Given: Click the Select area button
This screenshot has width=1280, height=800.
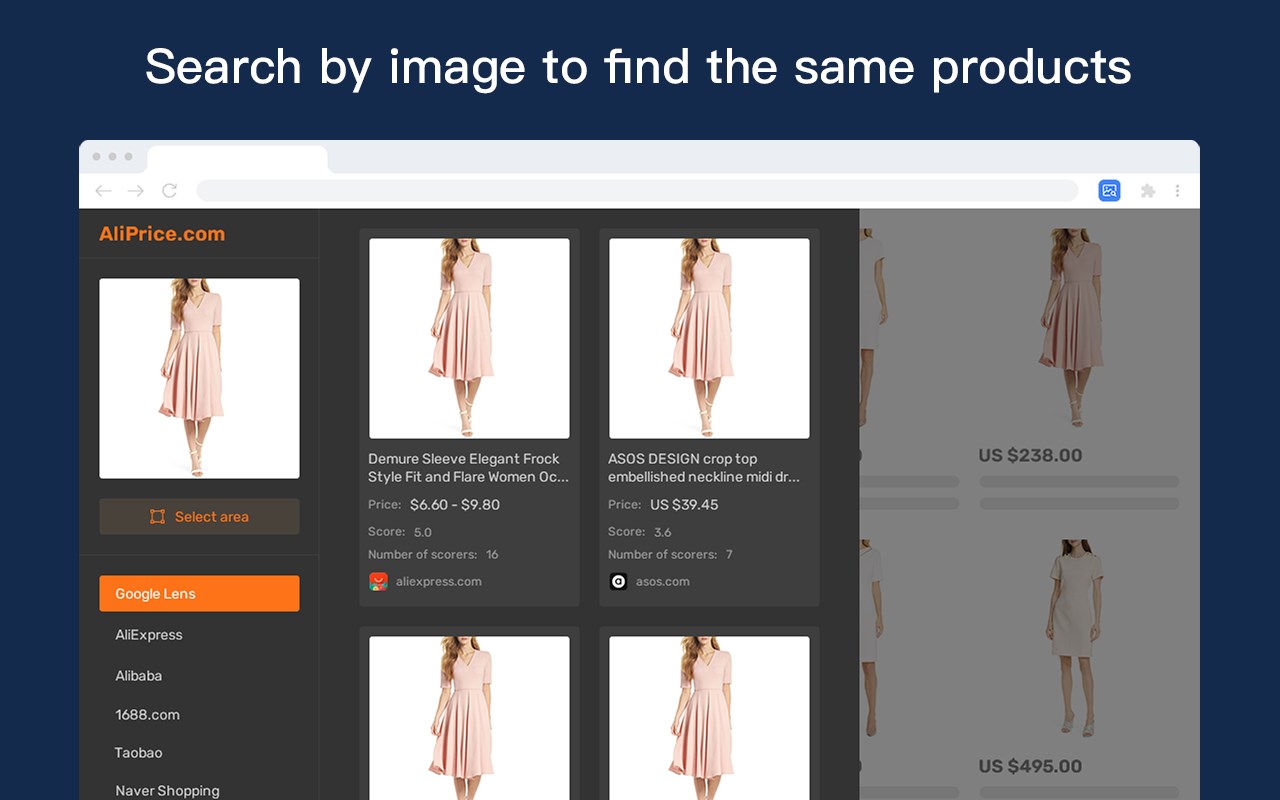Looking at the screenshot, I should (199, 517).
